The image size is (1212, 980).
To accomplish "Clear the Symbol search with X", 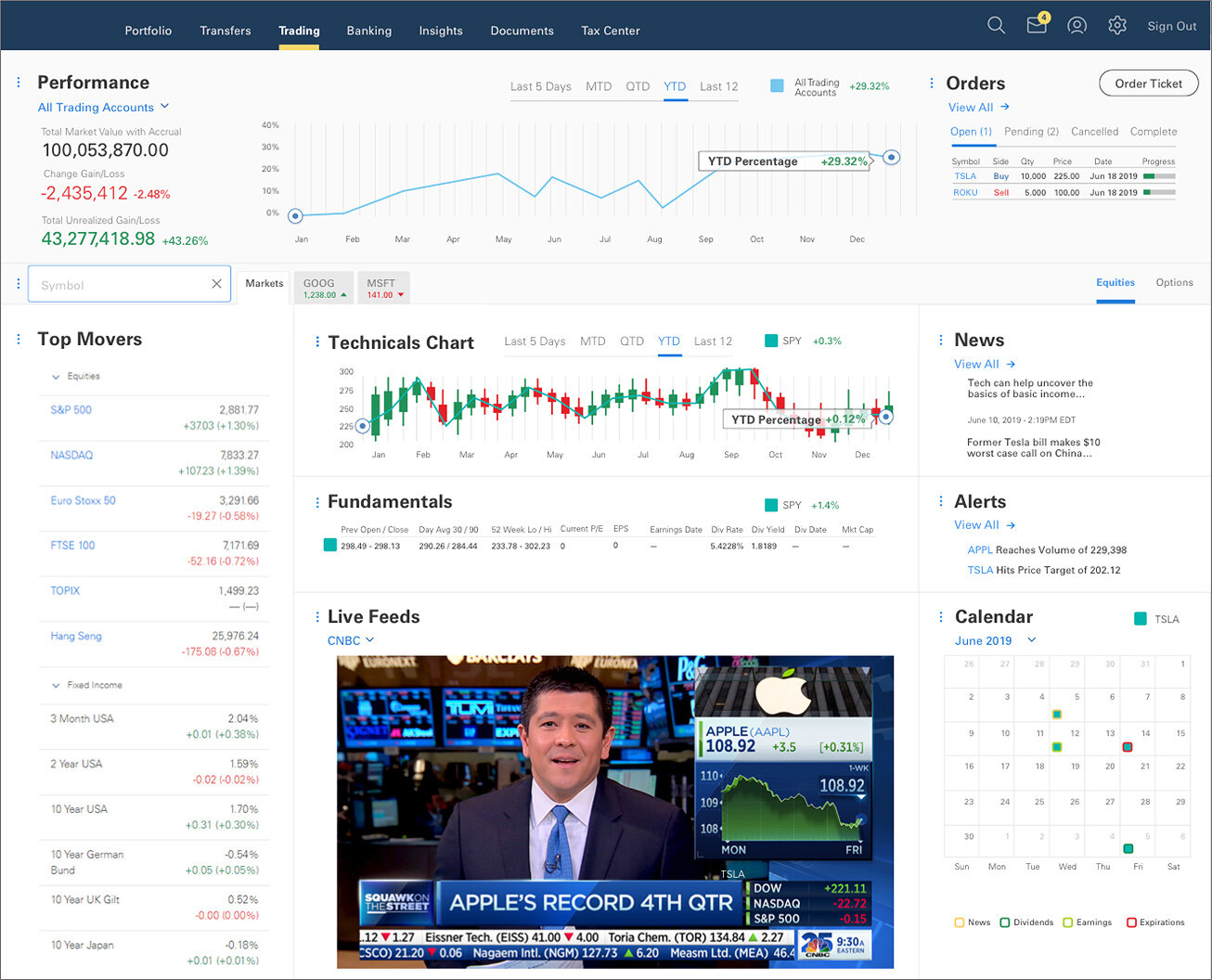I will pyautogui.click(x=216, y=284).
